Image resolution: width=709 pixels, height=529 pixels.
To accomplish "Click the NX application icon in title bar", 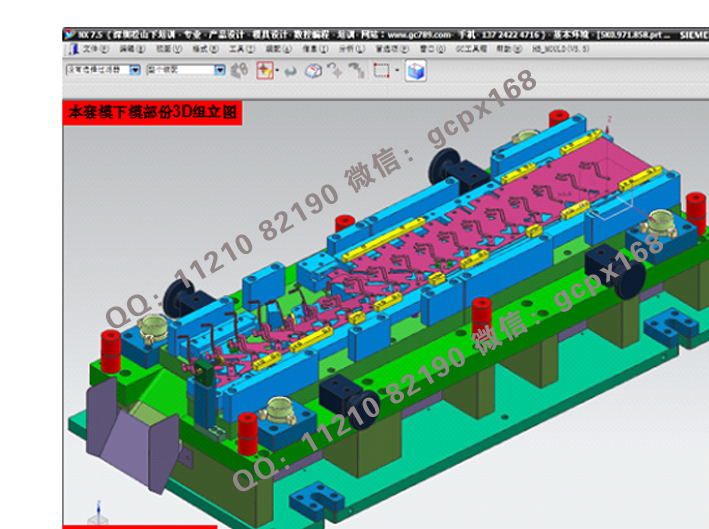I will pyautogui.click(x=69, y=34).
